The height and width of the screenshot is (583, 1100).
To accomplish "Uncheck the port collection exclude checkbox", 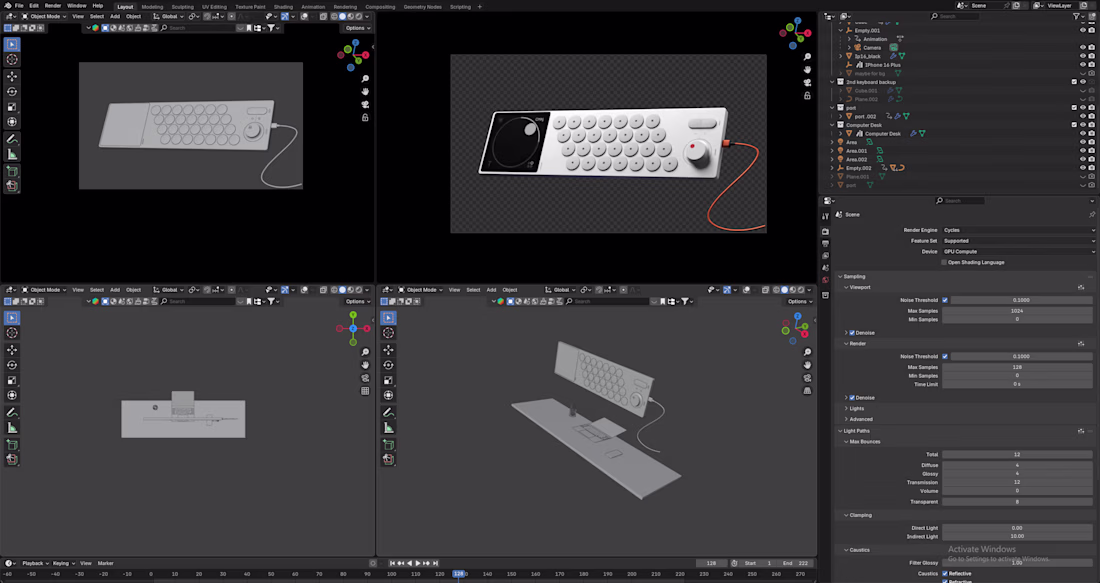I will (1074, 107).
